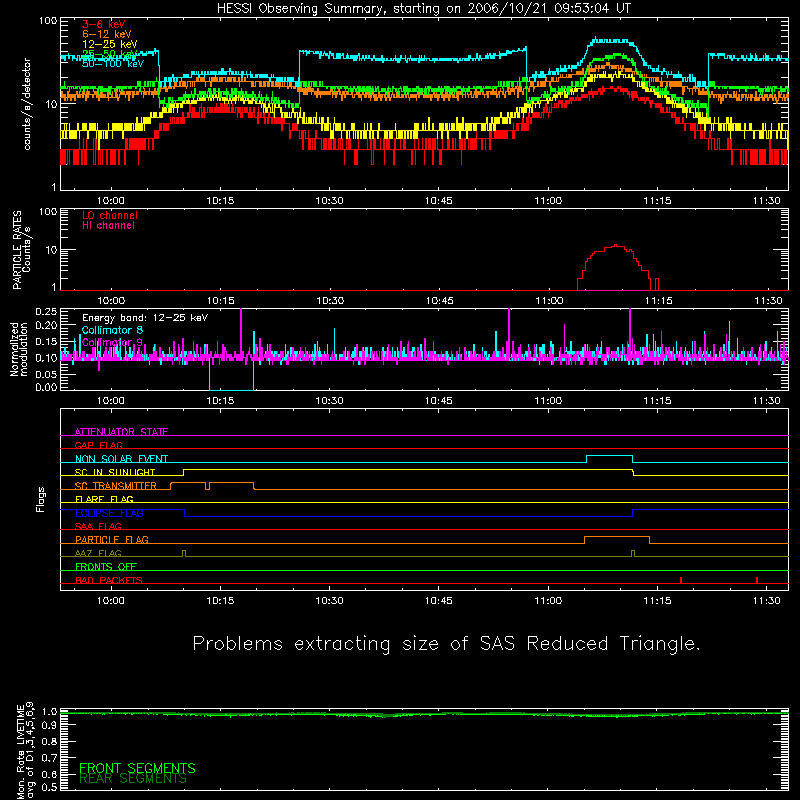This screenshot has width=800, height=800.
Task: Click the 11:15 tick label under modulation plot
Action: 657,401
